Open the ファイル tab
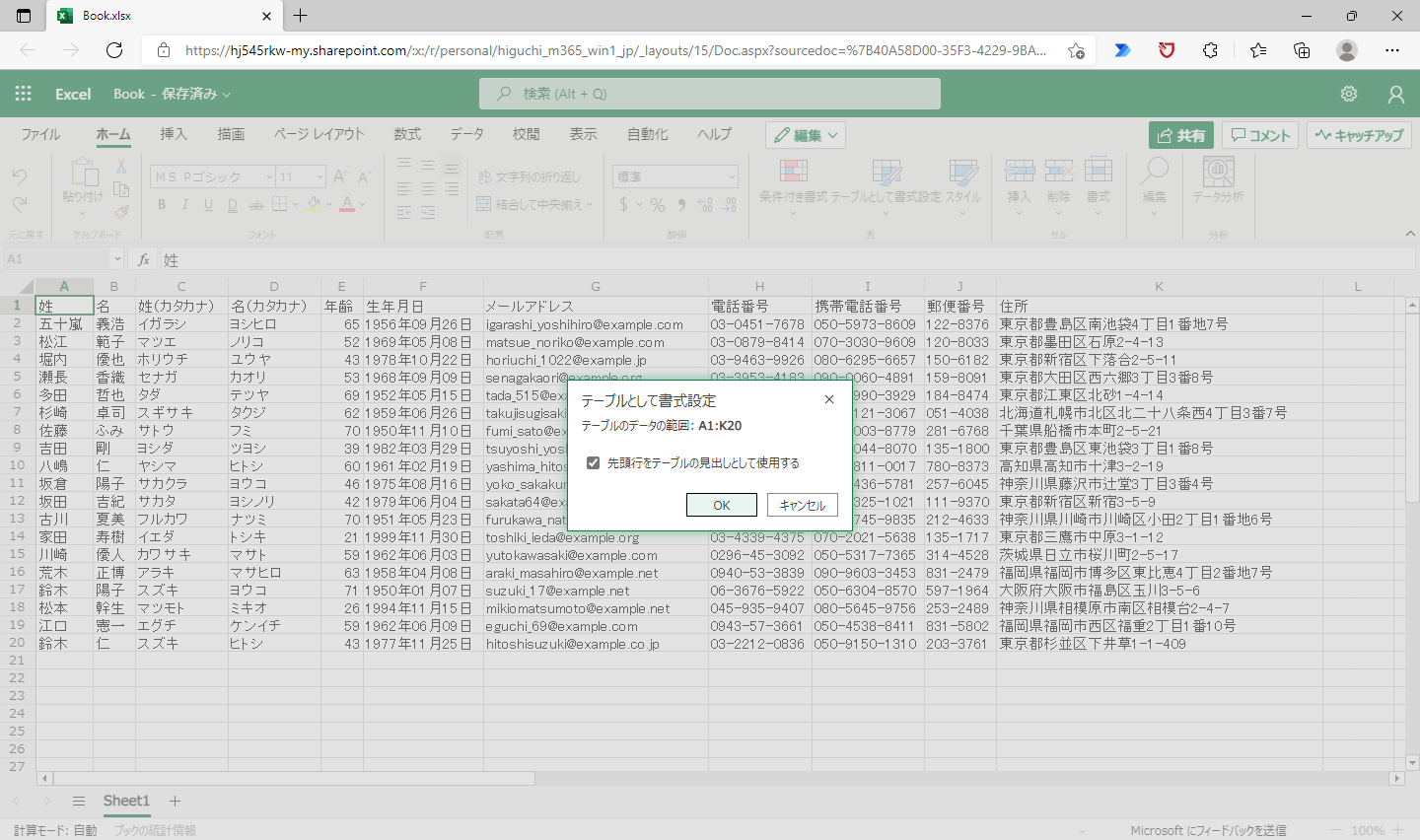Viewport: 1420px width, 840px height. tap(40, 134)
